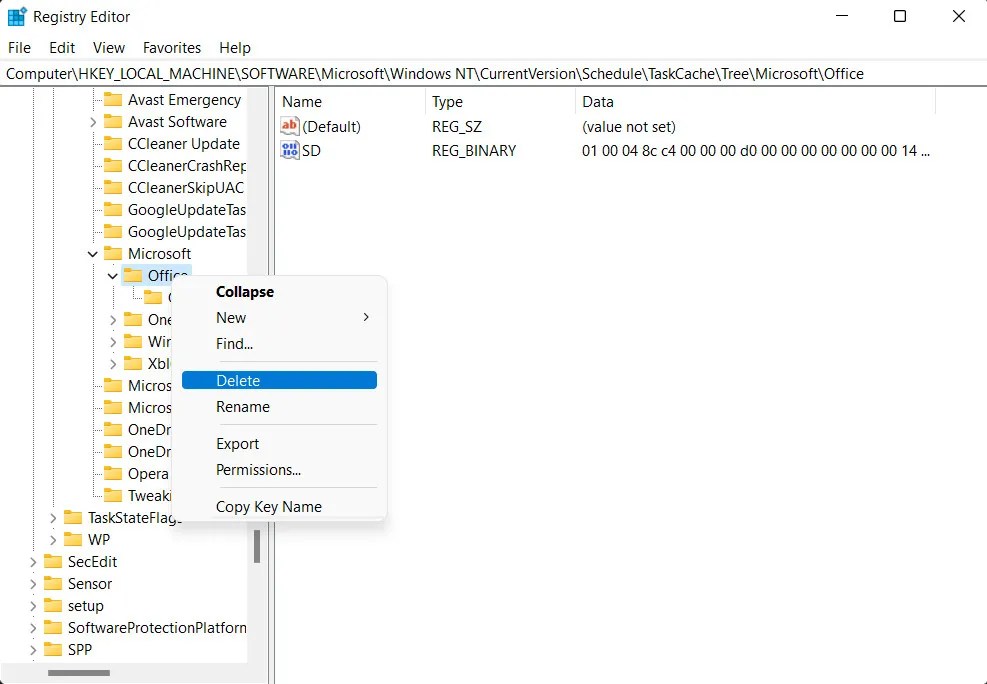Open the Favorites menu
The height and width of the screenshot is (684, 987).
point(171,47)
